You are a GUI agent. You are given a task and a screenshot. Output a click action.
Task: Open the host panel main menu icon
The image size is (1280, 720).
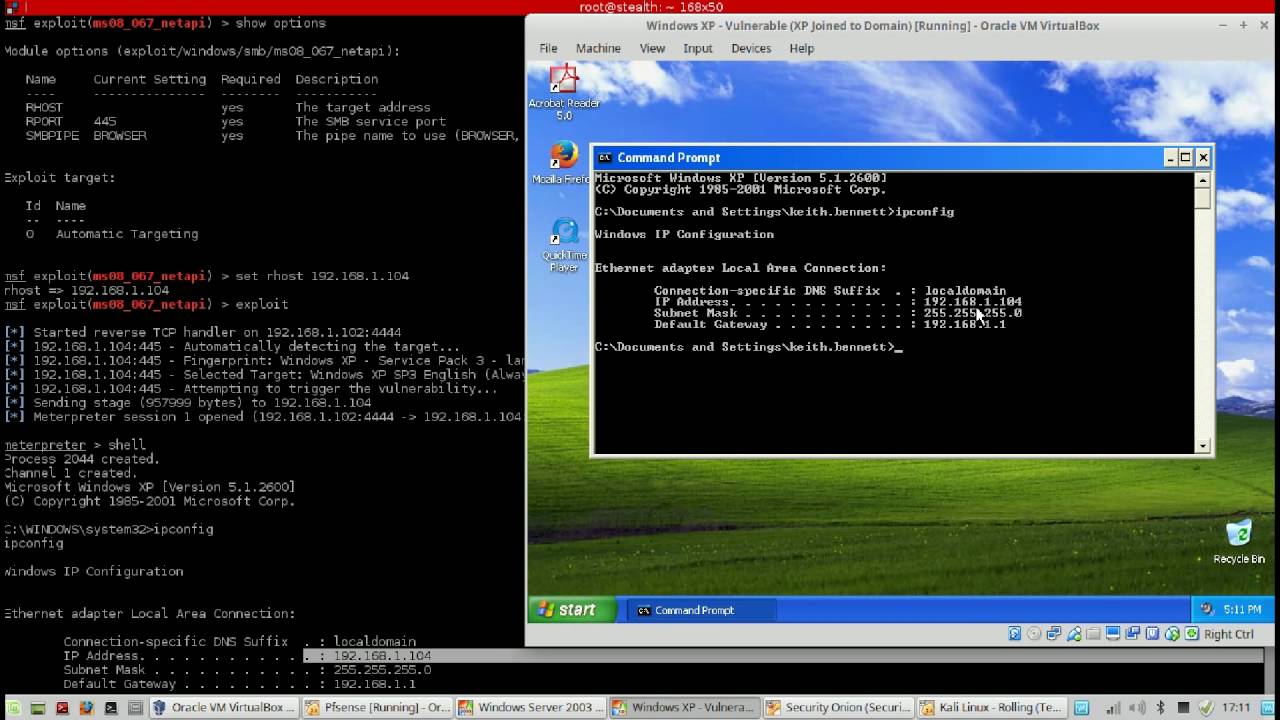point(12,707)
